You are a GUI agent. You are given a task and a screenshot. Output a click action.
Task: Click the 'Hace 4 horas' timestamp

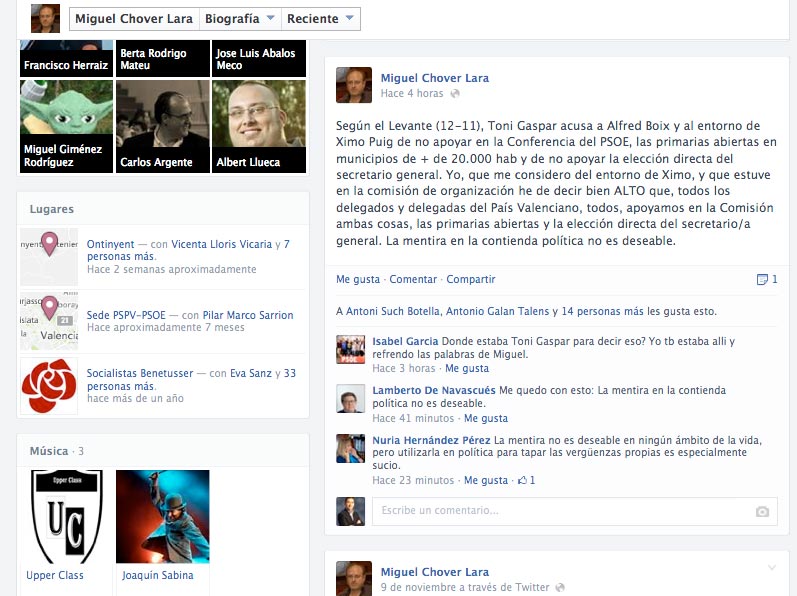point(412,93)
